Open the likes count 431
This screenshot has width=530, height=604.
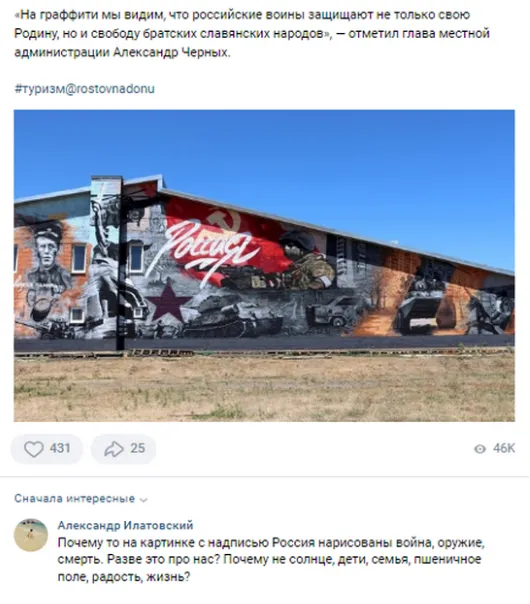(x=60, y=449)
